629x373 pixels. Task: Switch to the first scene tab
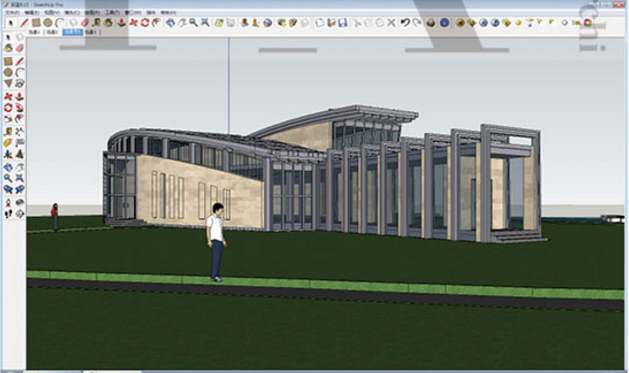35,32
